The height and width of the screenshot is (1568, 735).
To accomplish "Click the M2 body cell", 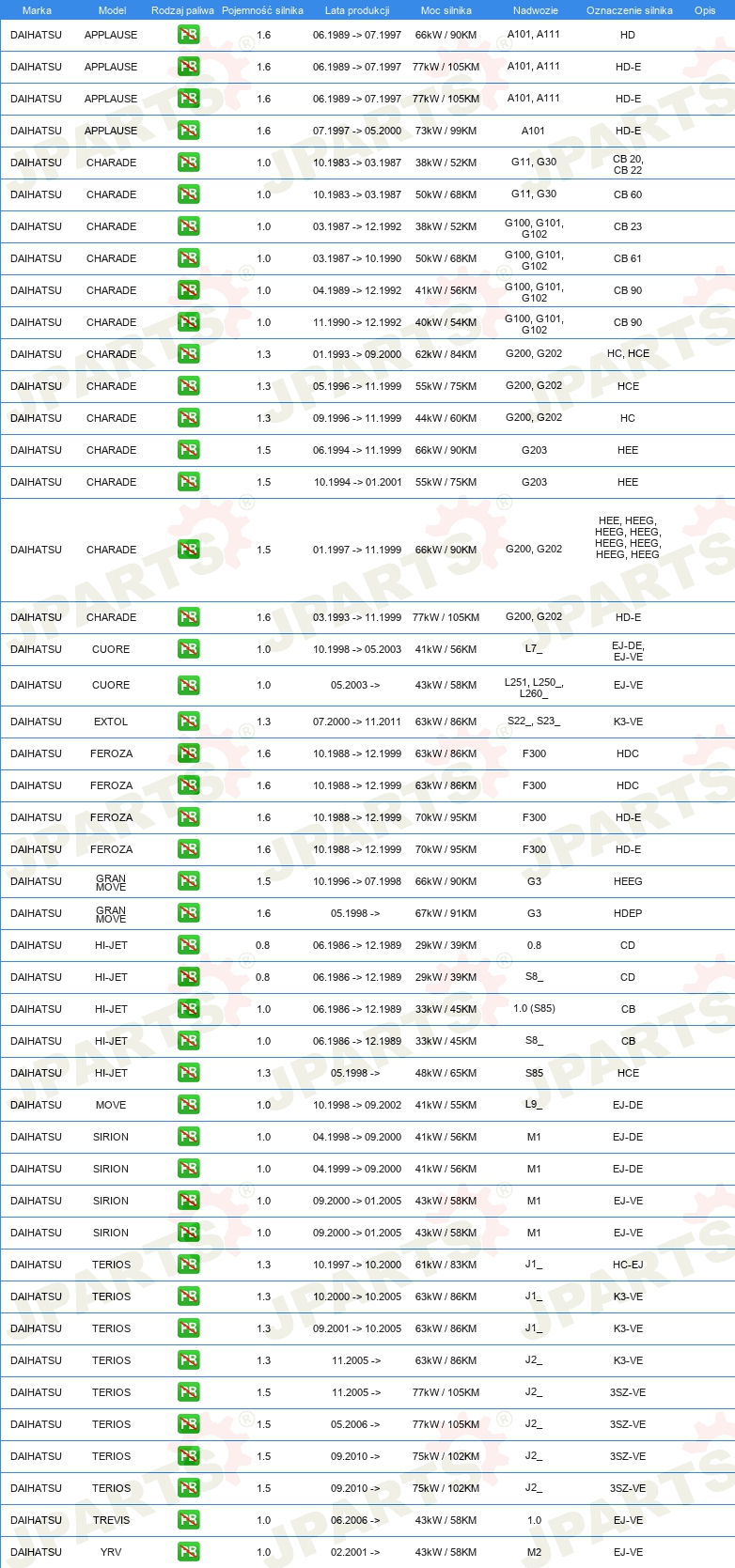I will click(534, 1552).
